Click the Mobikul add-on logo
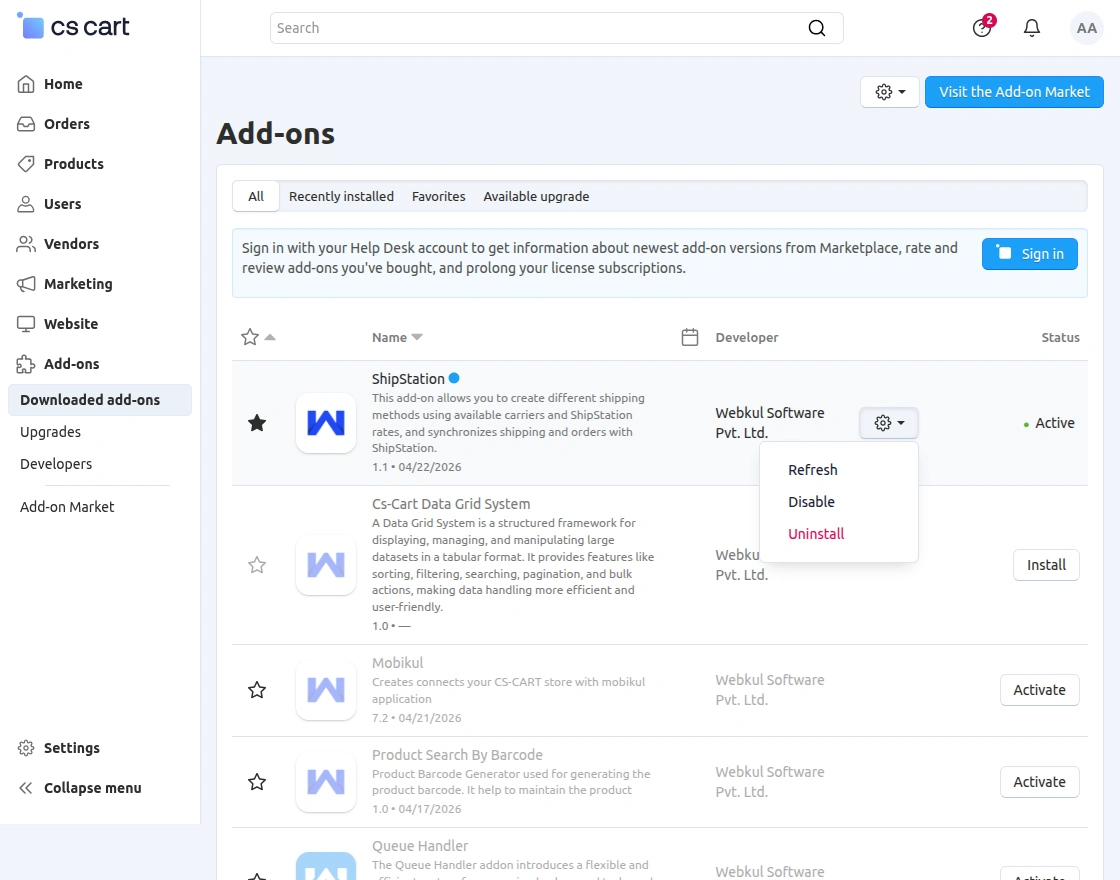The height and width of the screenshot is (880, 1120). click(x=326, y=690)
